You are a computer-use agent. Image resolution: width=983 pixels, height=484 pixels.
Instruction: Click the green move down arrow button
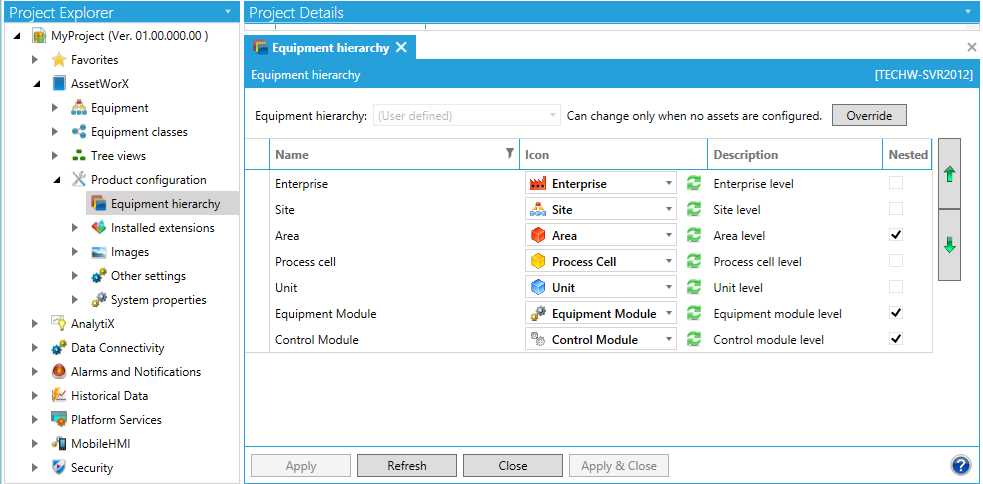pyautogui.click(x=949, y=245)
